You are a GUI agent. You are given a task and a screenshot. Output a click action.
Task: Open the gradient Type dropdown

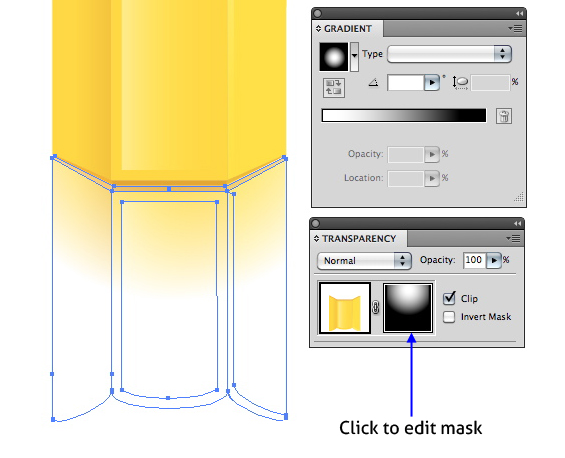pyautogui.click(x=449, y=54)
